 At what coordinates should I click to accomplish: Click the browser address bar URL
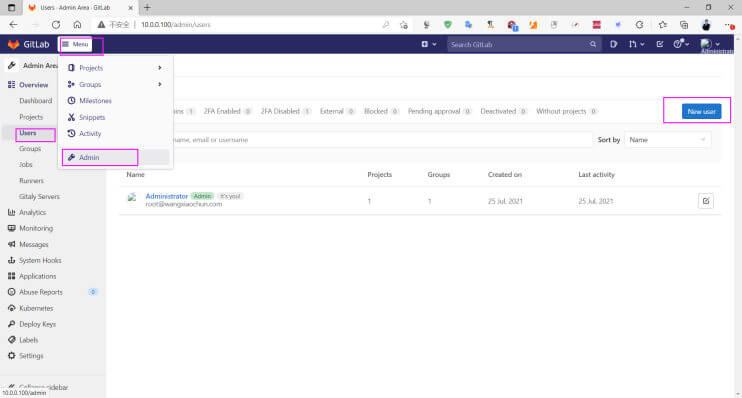(x=176, y=25)
